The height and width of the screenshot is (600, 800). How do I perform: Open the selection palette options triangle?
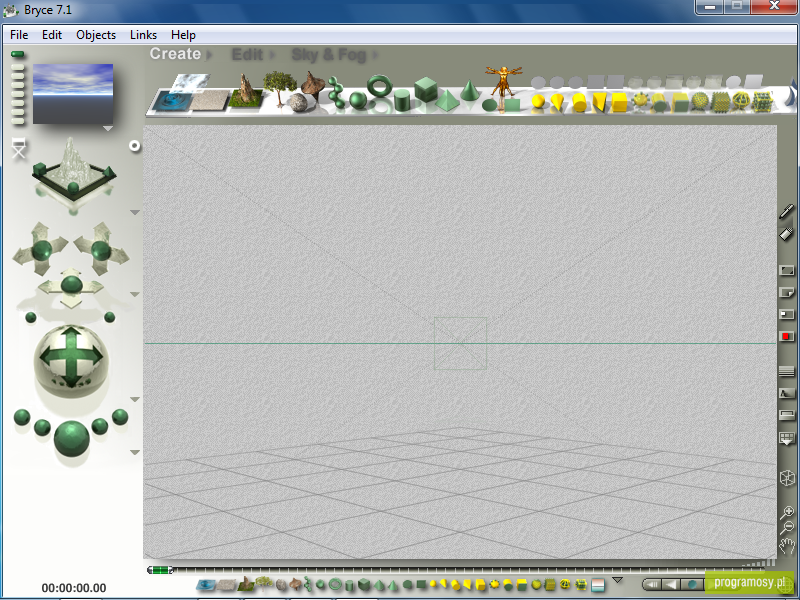pos(617,580)
